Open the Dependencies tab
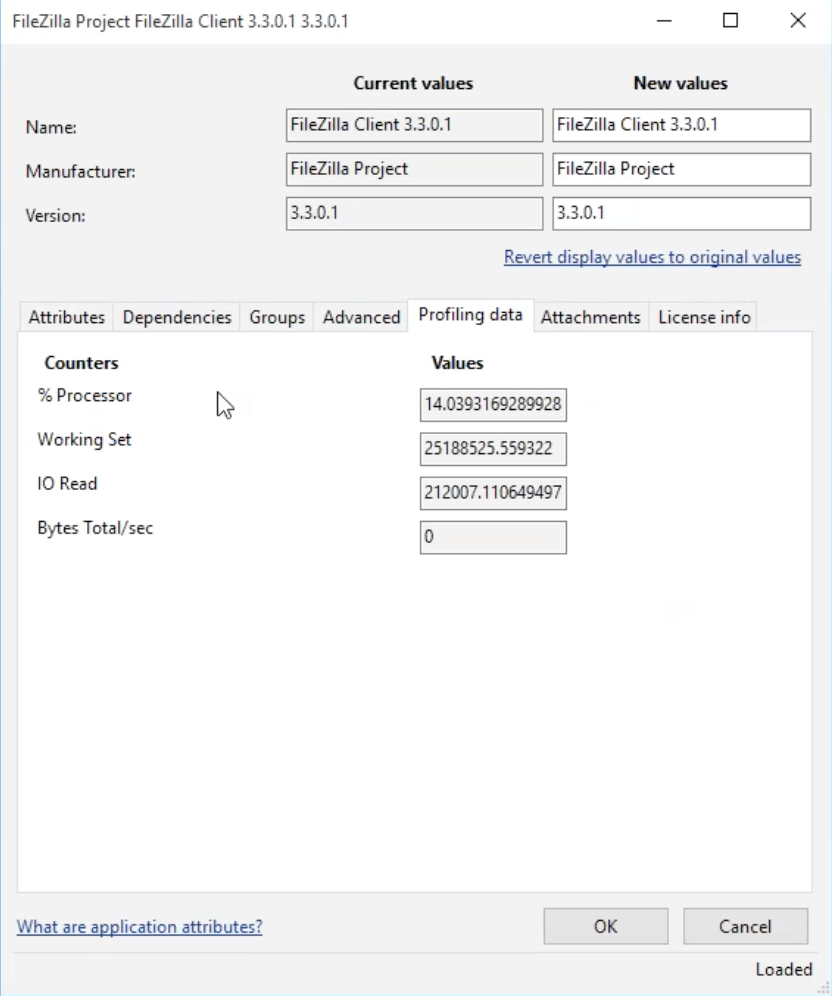This screenshot has width=832, height=996. (x=177, y=317)
